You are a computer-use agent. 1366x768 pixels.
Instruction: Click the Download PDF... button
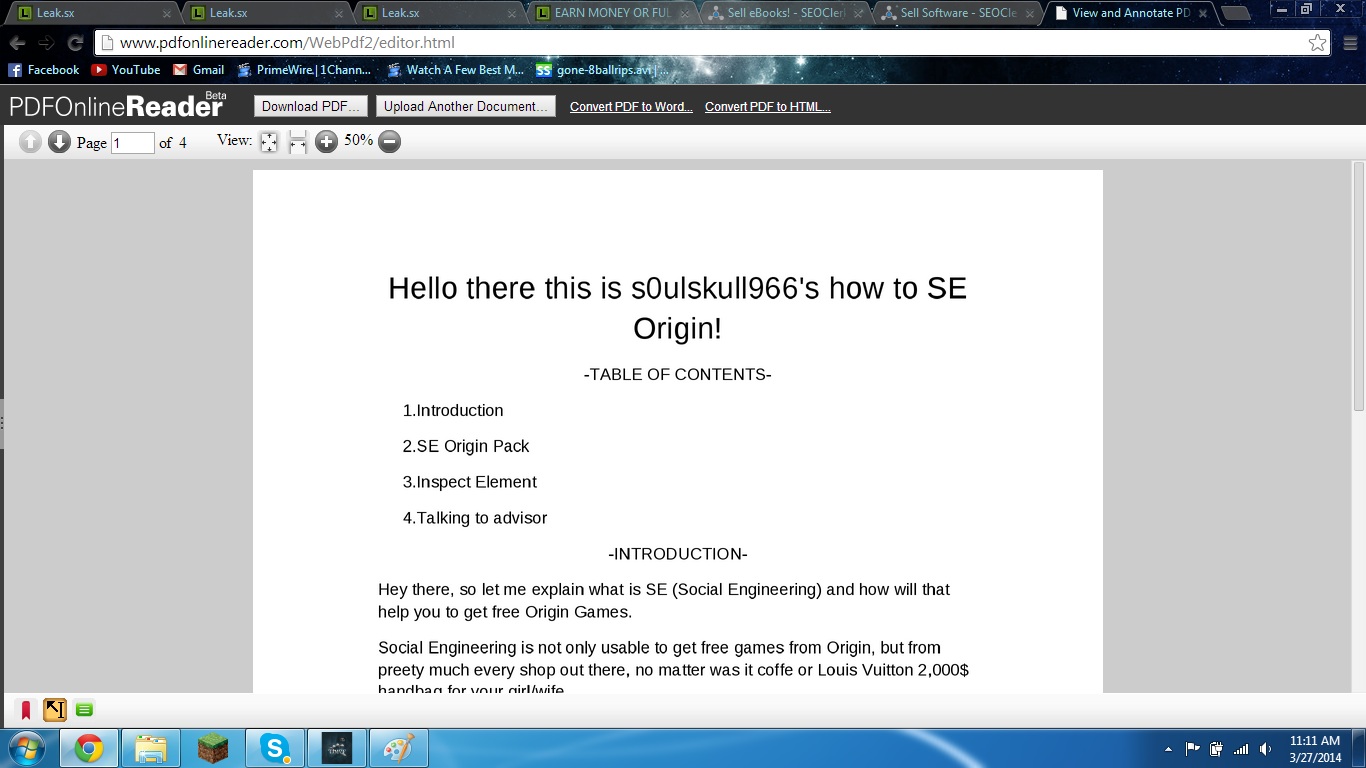click(x=311, y=107)
